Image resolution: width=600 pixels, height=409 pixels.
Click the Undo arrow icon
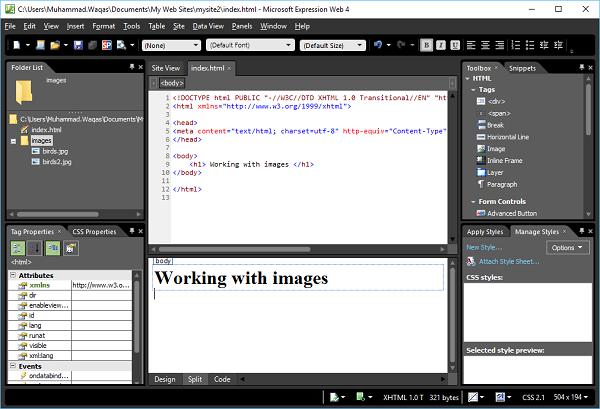point(376,45)
